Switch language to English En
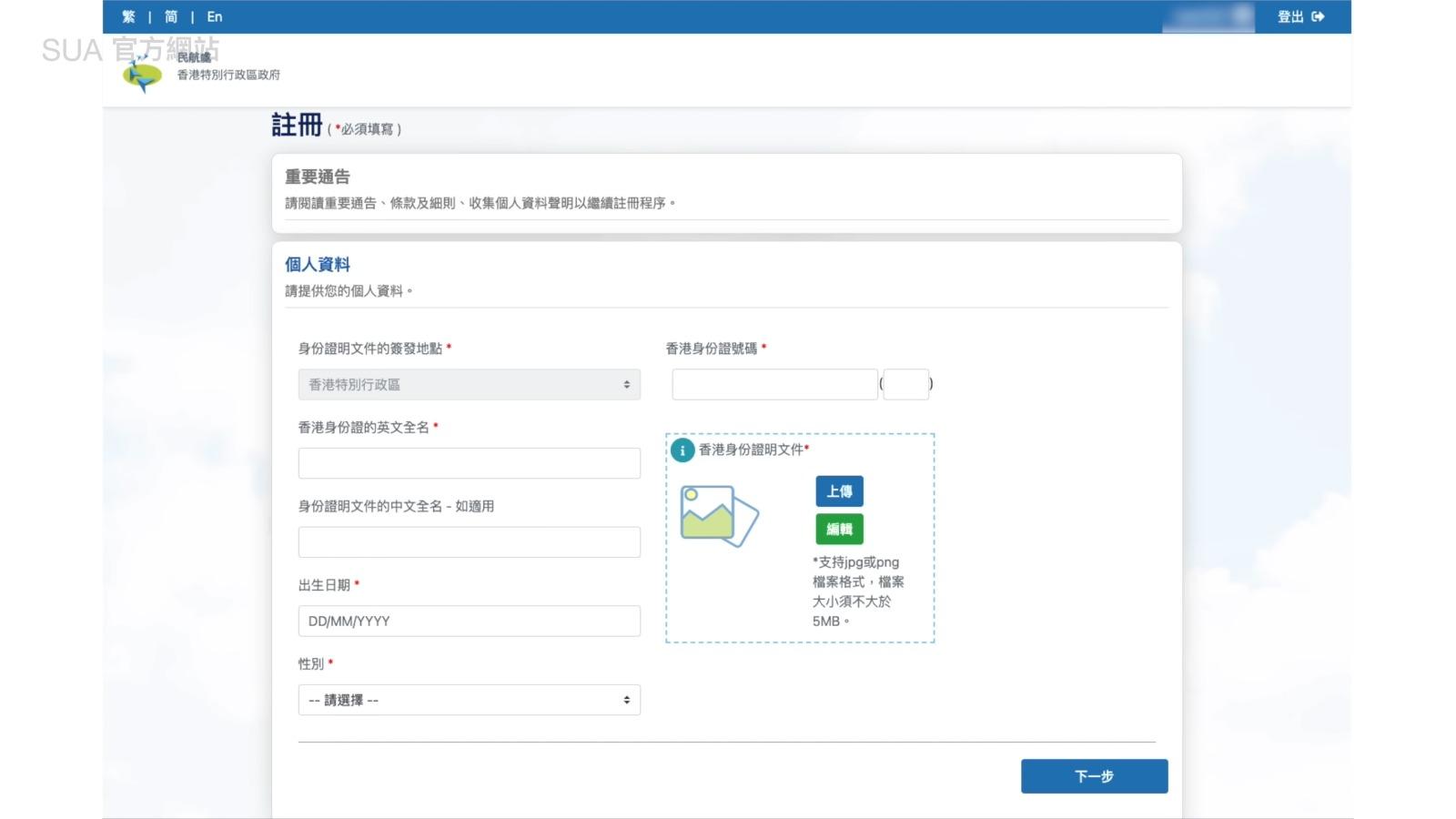Image resolution: width=1456 pixels, height=819 pixels. pyautogui.click(x=215, y=17)
